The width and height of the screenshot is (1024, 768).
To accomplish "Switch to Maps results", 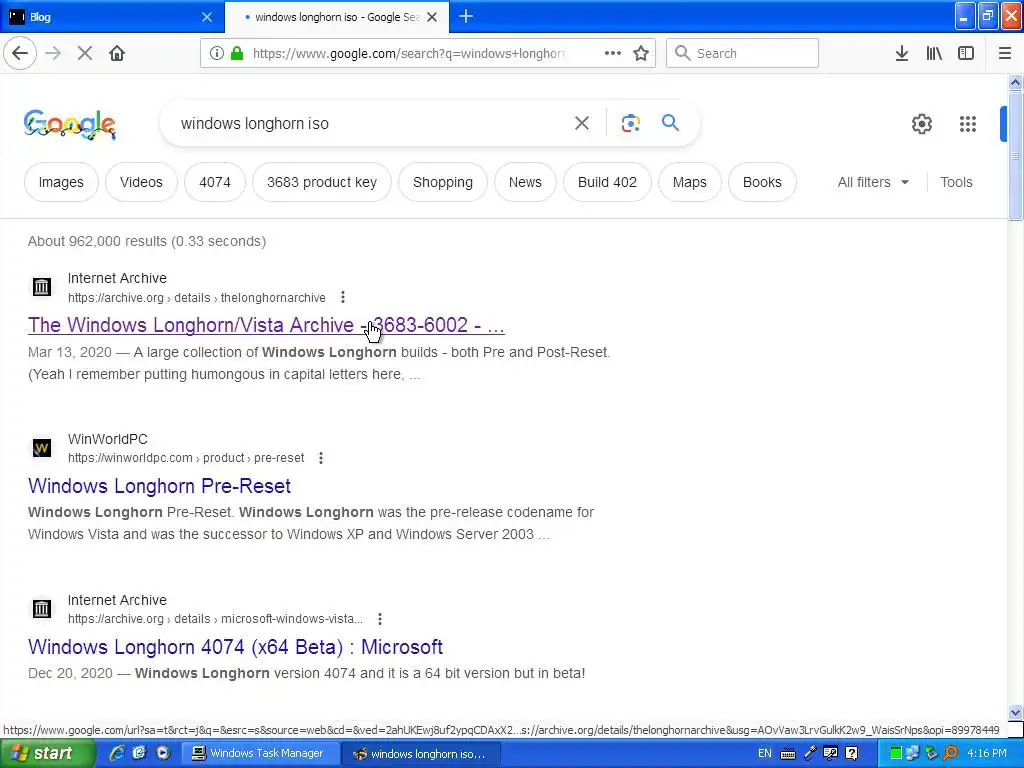I will point(690,182).
